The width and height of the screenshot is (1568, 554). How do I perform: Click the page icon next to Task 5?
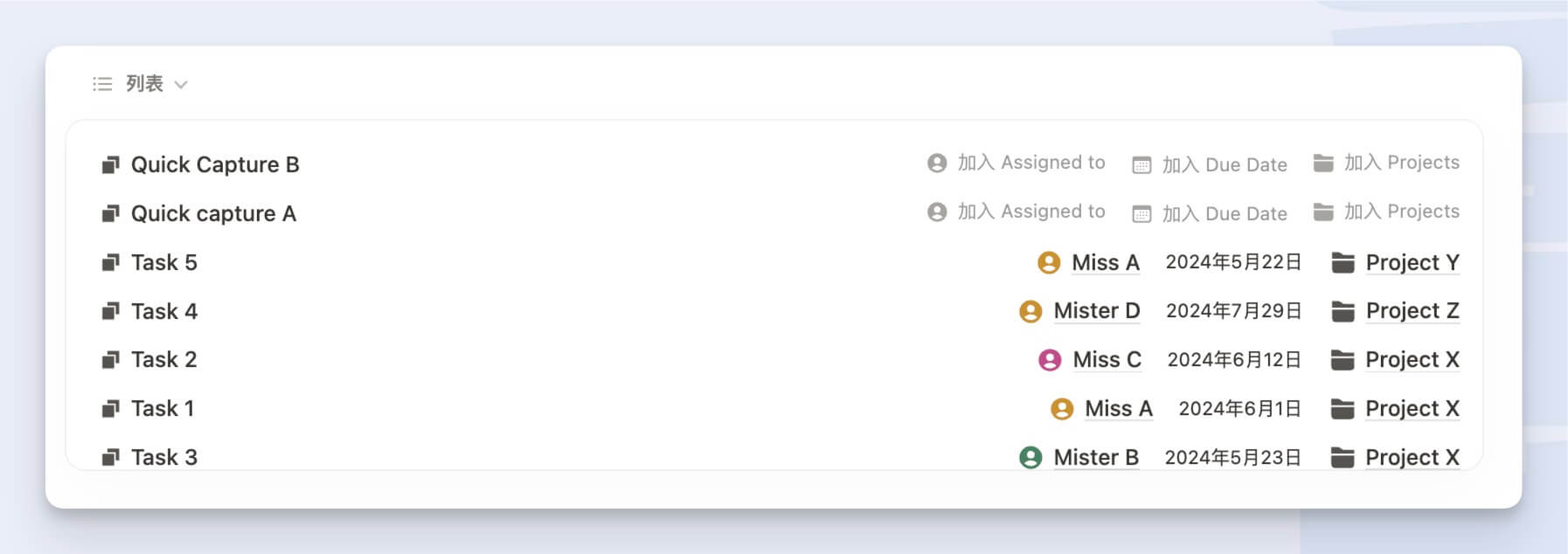click(112, 262)
